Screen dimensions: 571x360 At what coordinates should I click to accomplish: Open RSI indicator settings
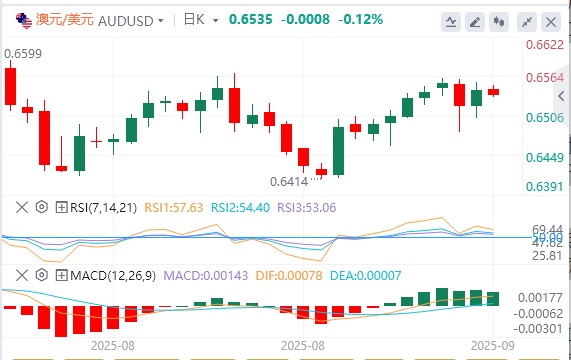[42, 207]
